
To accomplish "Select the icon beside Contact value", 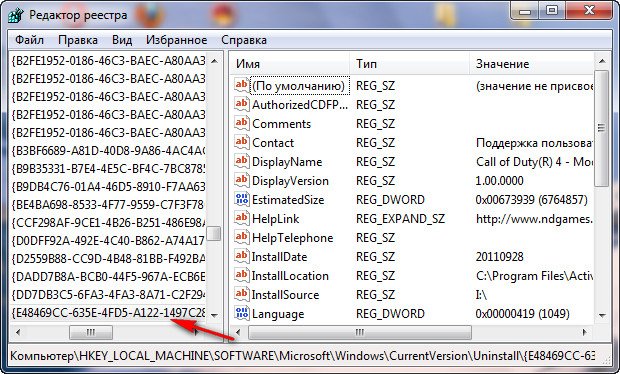I will pyautogui.click(x=242, y=142).
